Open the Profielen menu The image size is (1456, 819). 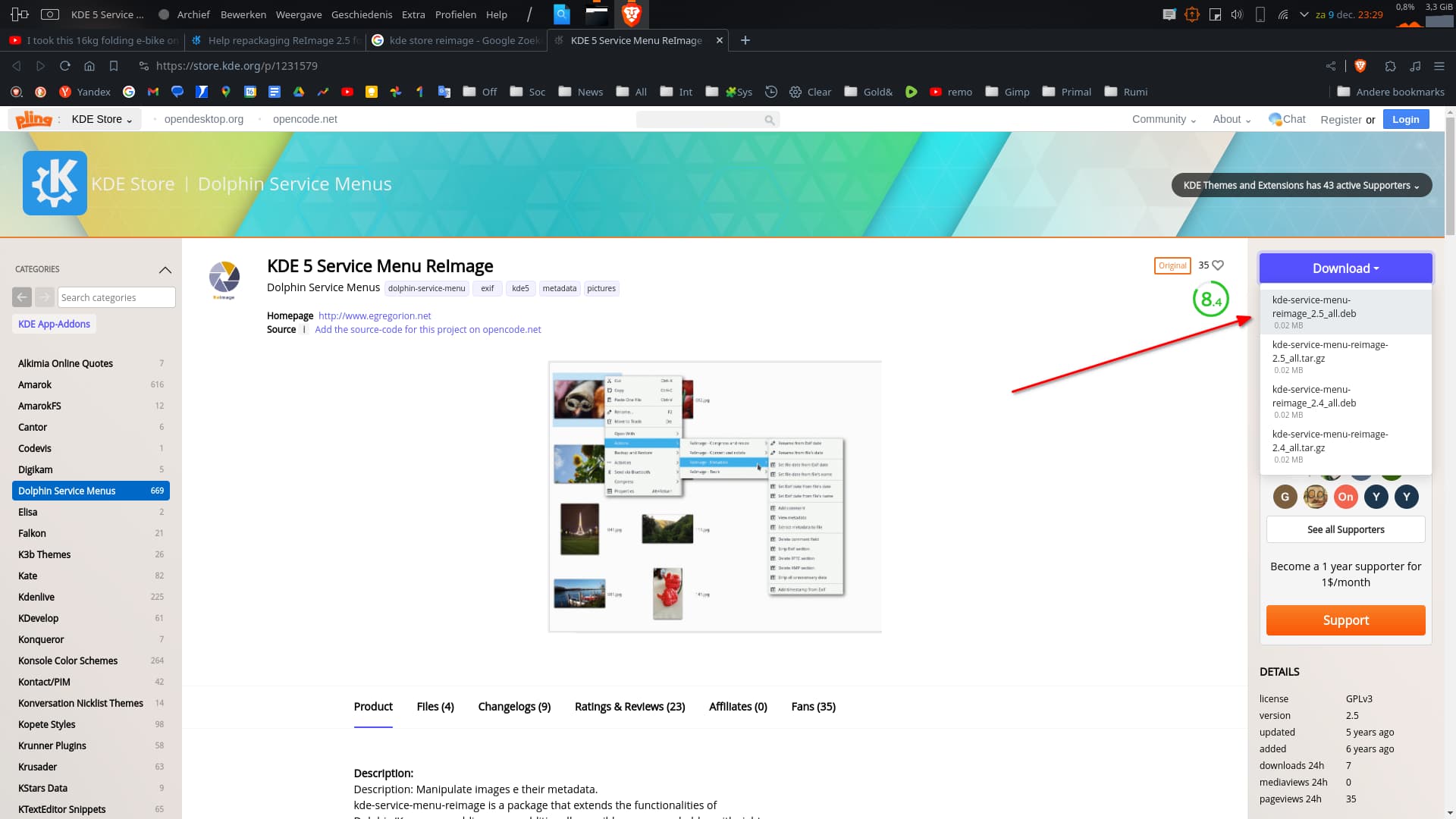[456, 14]
